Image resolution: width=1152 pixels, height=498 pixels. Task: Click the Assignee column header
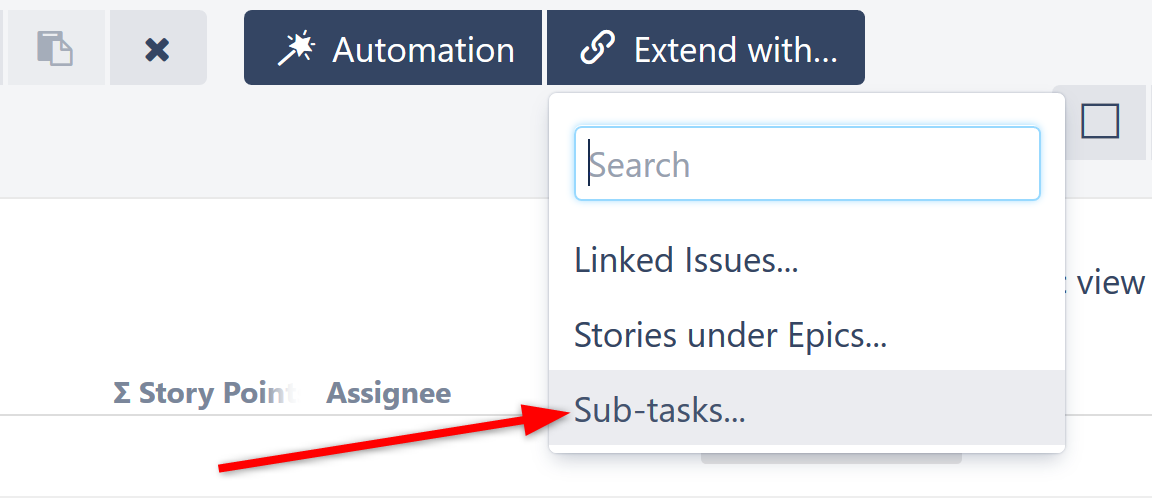(388, 393)
